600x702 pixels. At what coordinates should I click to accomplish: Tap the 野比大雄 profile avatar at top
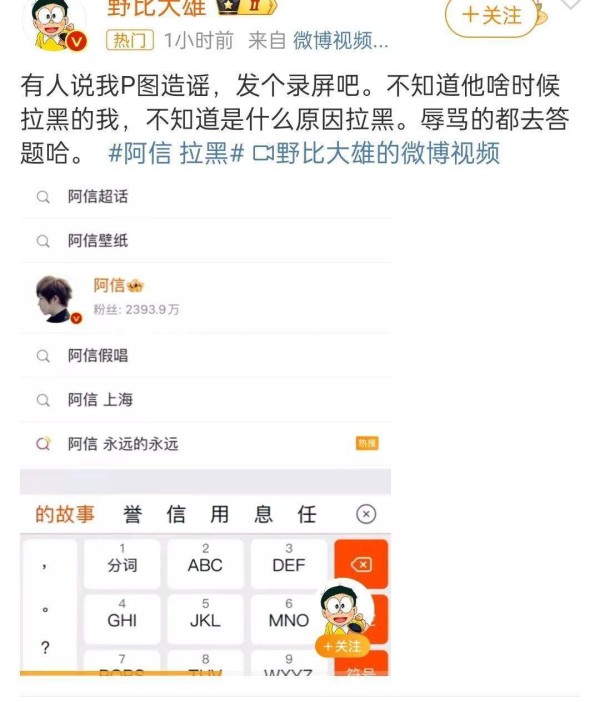pos(55,25)
